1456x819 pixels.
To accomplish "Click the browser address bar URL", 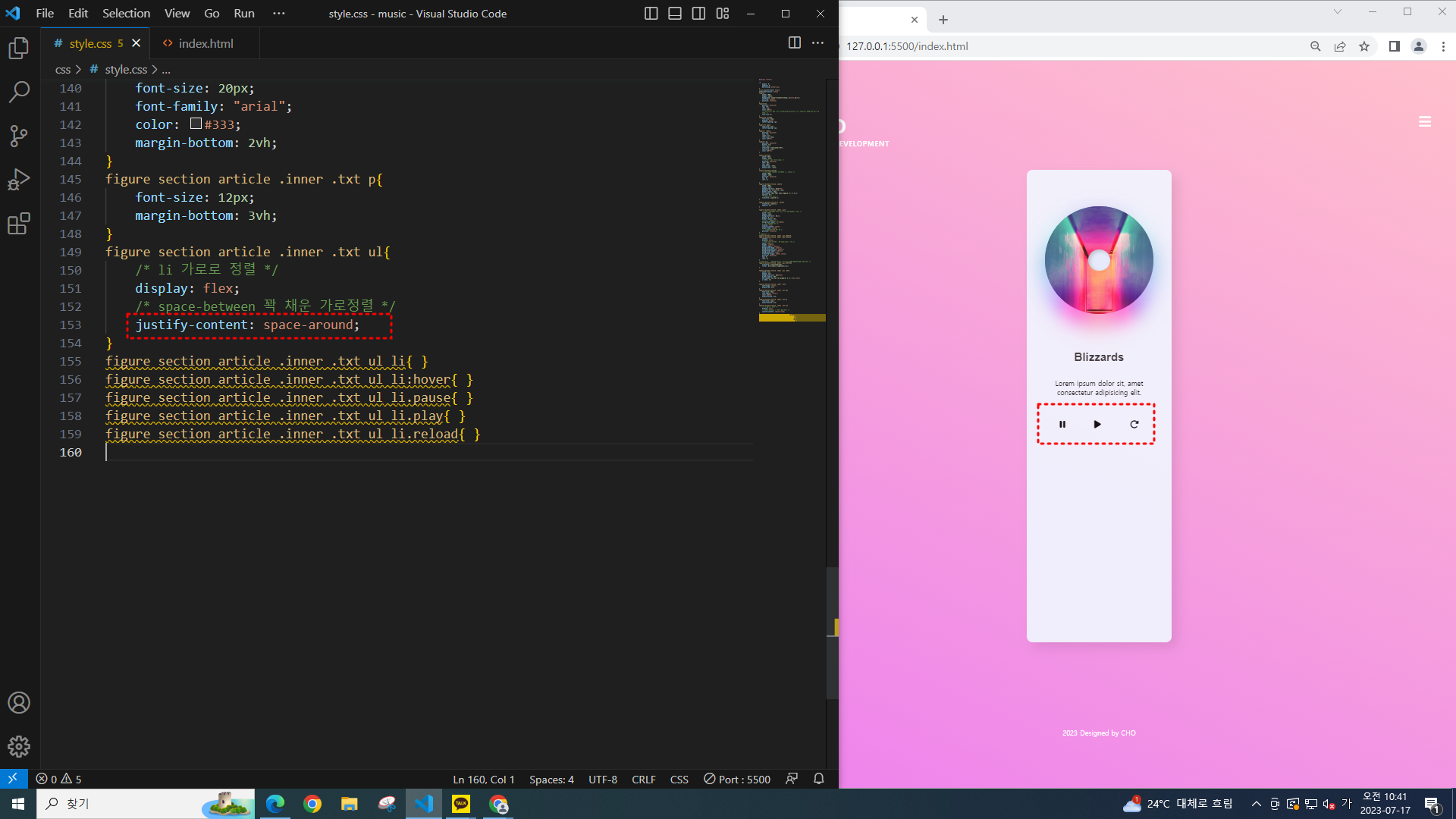I will click(907, 46).
